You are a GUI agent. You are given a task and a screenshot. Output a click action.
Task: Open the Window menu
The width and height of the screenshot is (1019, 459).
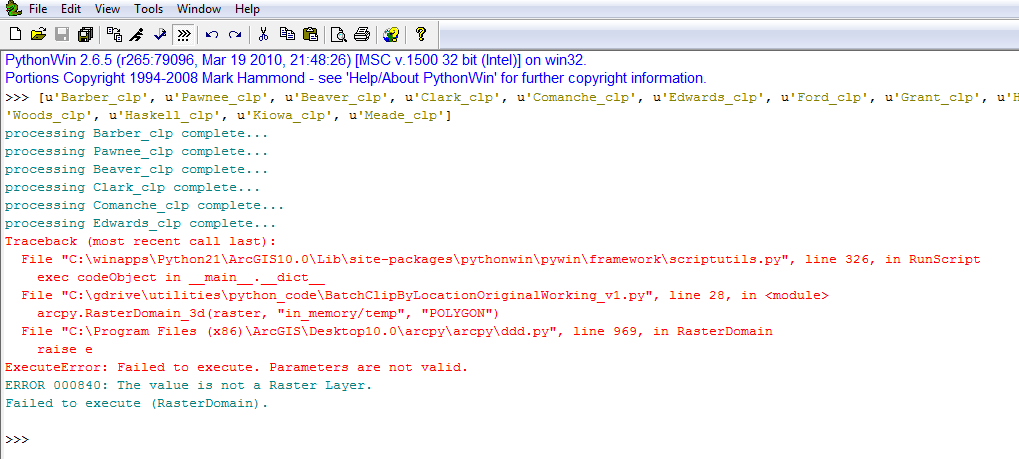(199, 9)
